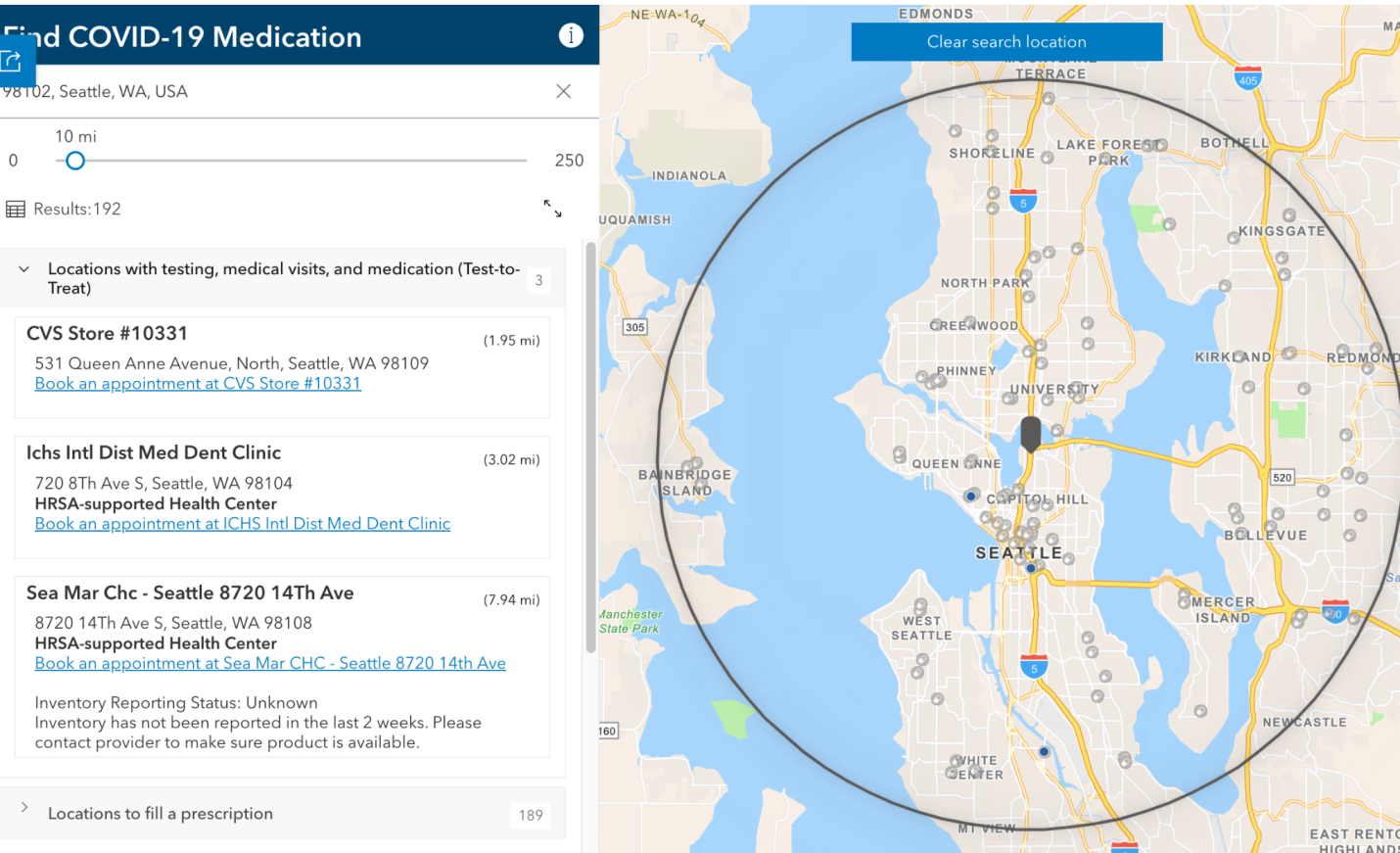Click the 98102 Seattle address input
This screenshot has height=853, width=1400.
[274, 91]
